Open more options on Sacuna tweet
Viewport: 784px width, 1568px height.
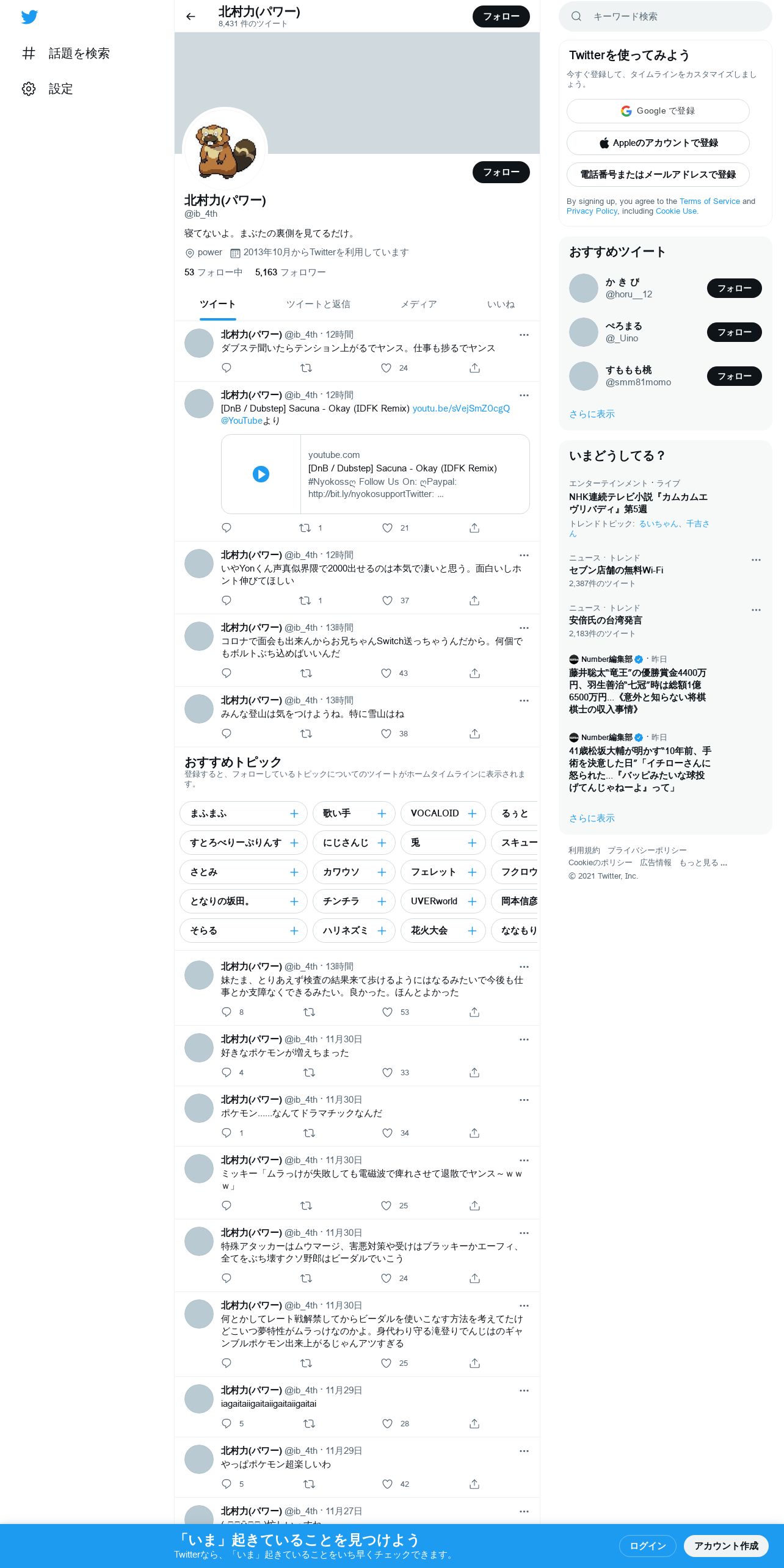(524, 395)
